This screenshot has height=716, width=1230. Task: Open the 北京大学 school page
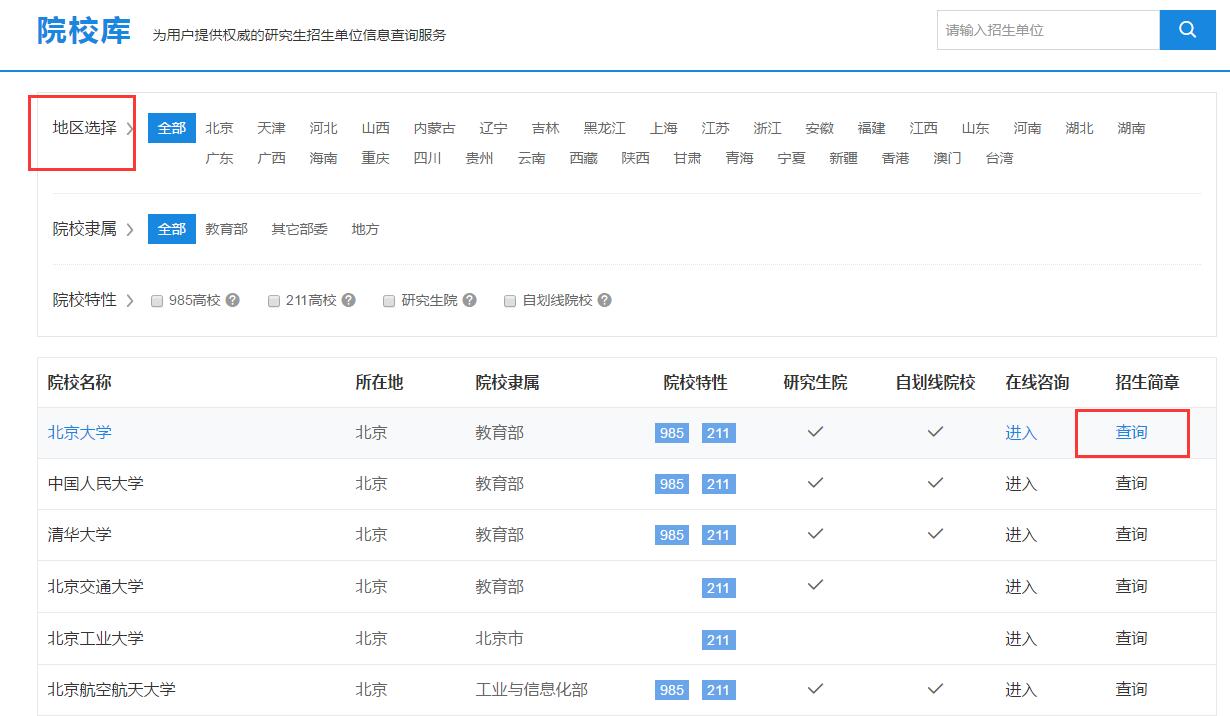click(80, 433)
